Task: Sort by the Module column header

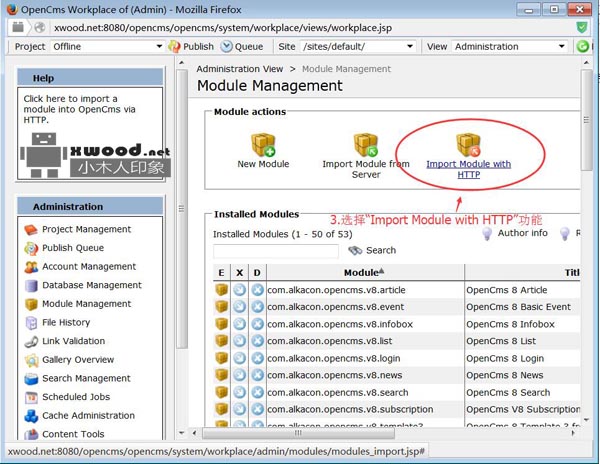Action: tap(365, 272)
